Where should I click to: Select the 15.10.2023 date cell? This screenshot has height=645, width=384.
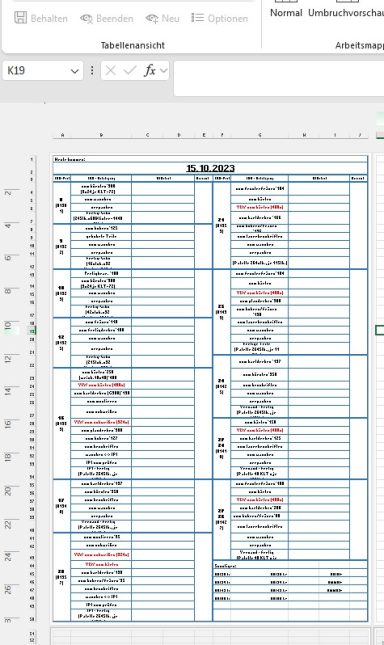tap(210, 168)
